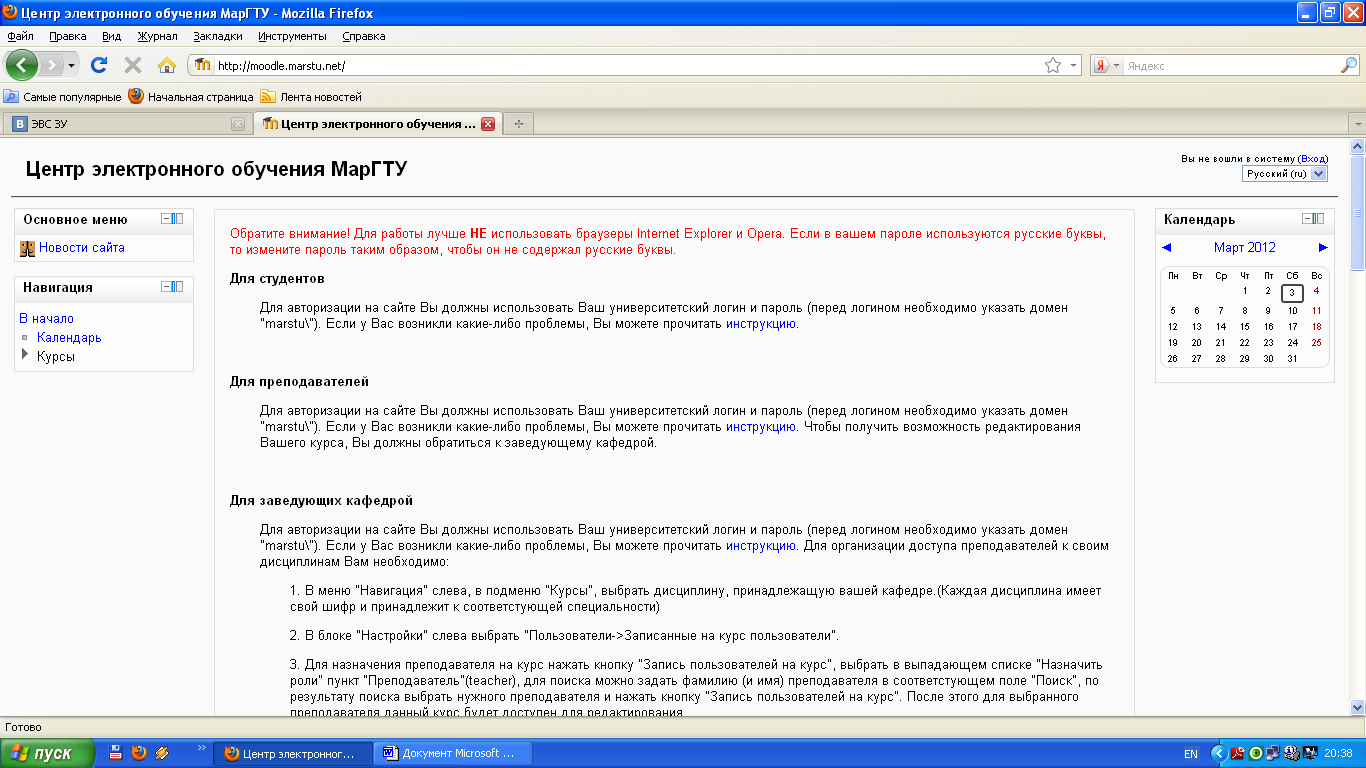1366x768 pixels.
Task: Open инструкцию link under Для студентов
Action: 761,324
